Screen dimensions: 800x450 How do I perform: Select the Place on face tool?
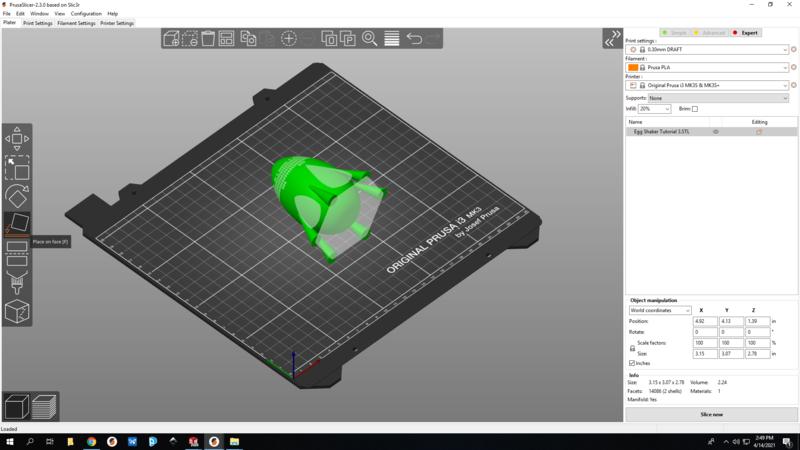17,225
